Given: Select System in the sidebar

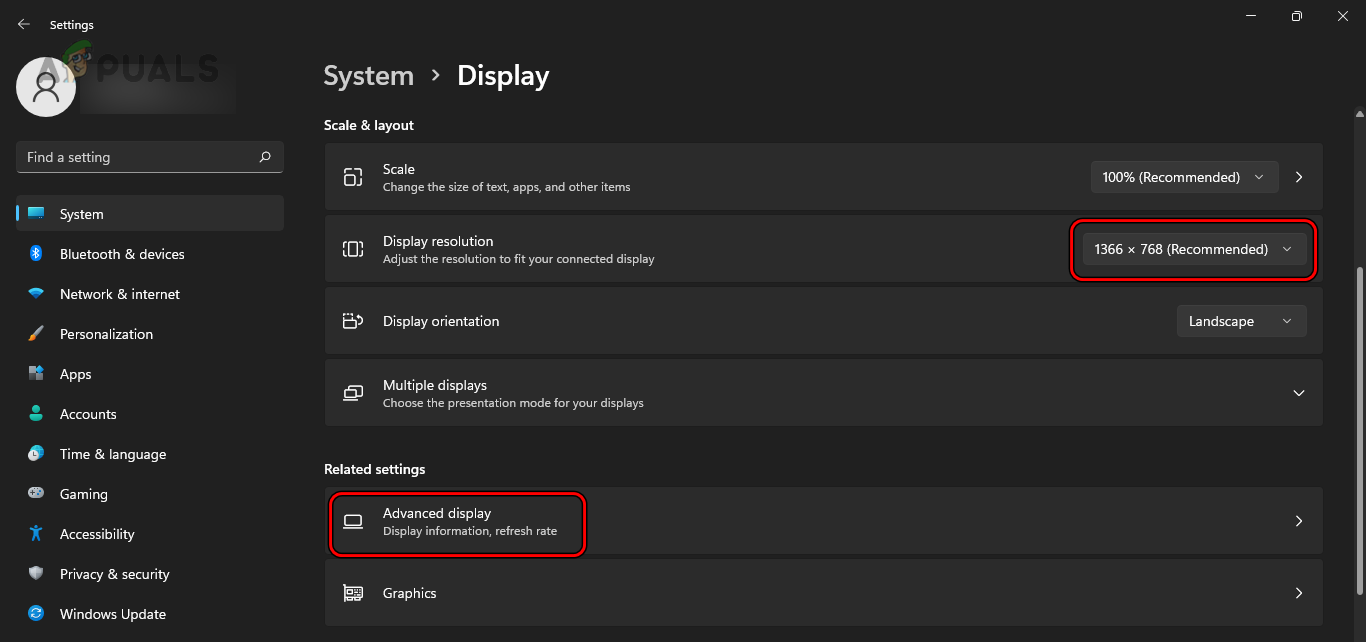Looking at the screenshot, I should (80, 214).
